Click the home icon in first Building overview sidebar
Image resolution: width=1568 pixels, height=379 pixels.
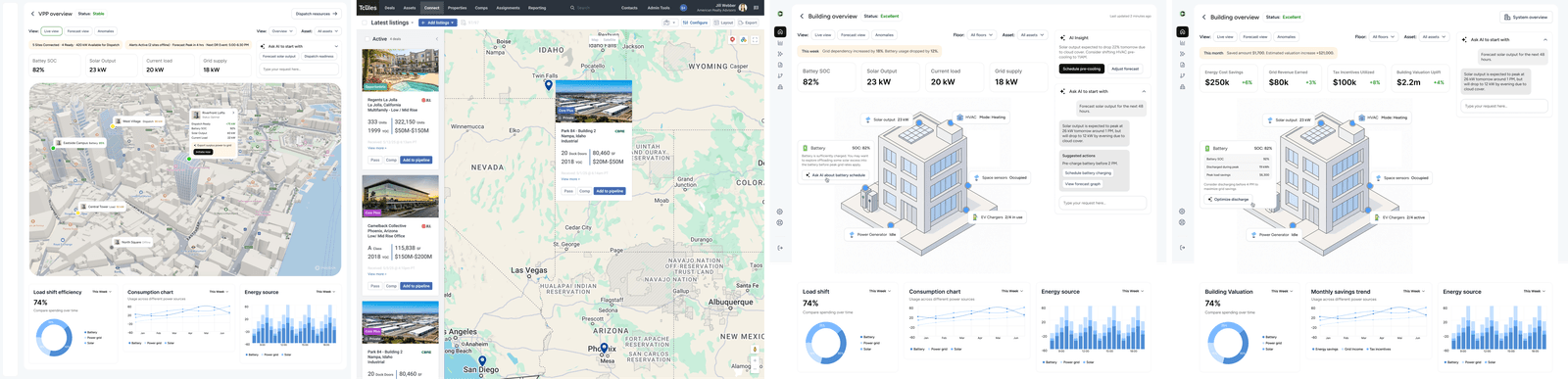point(780,31)
